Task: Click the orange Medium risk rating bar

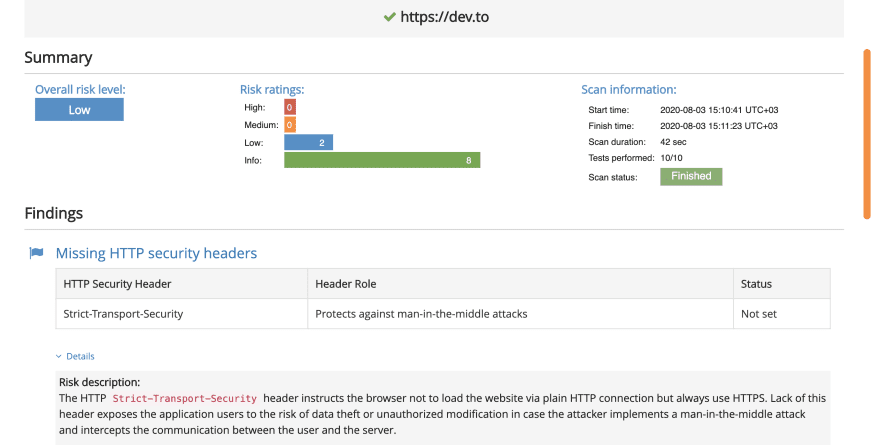Action: coord(289,125)
